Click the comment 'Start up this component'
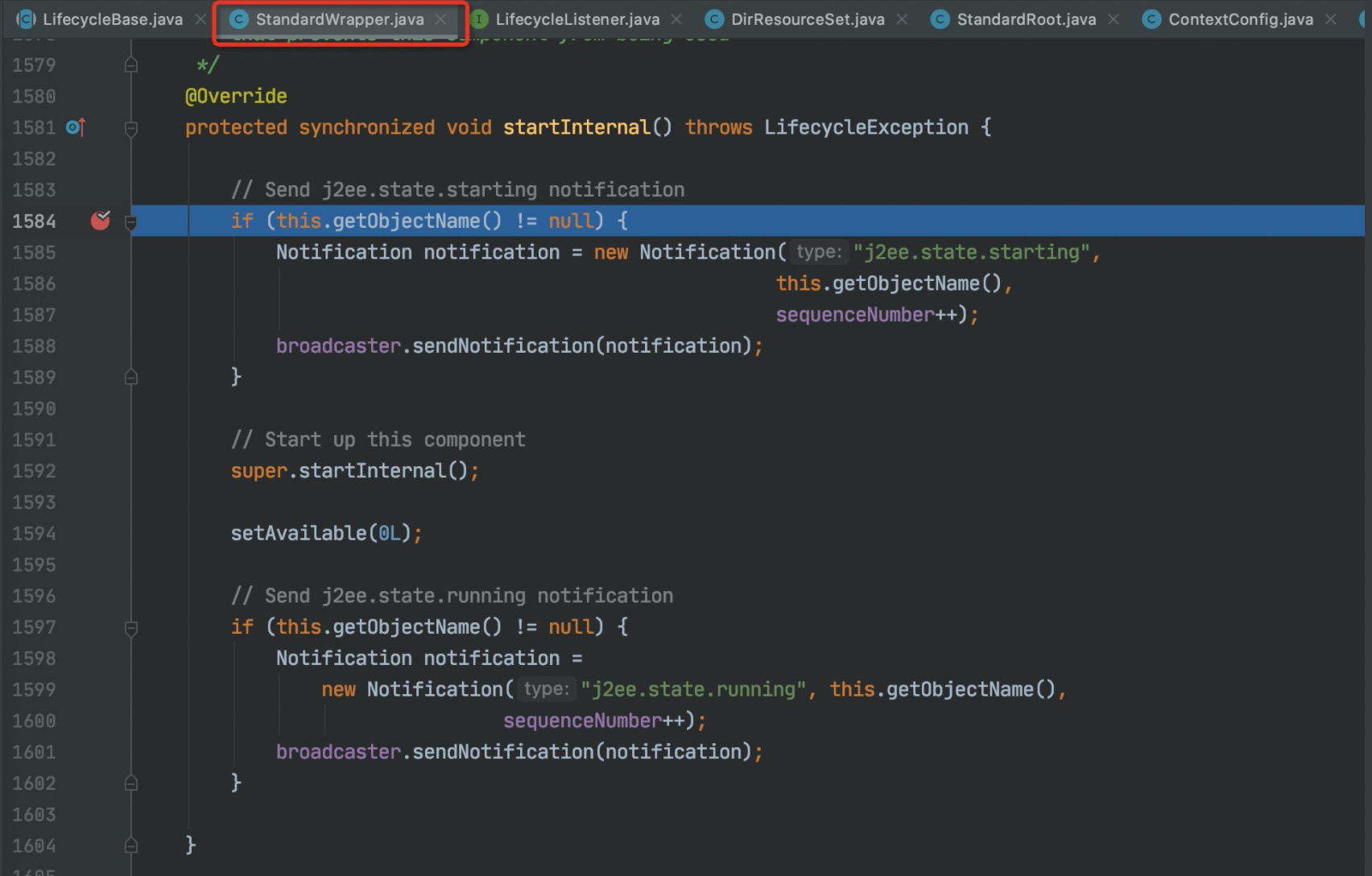1372x876 pixels. [x=378, y=440]
